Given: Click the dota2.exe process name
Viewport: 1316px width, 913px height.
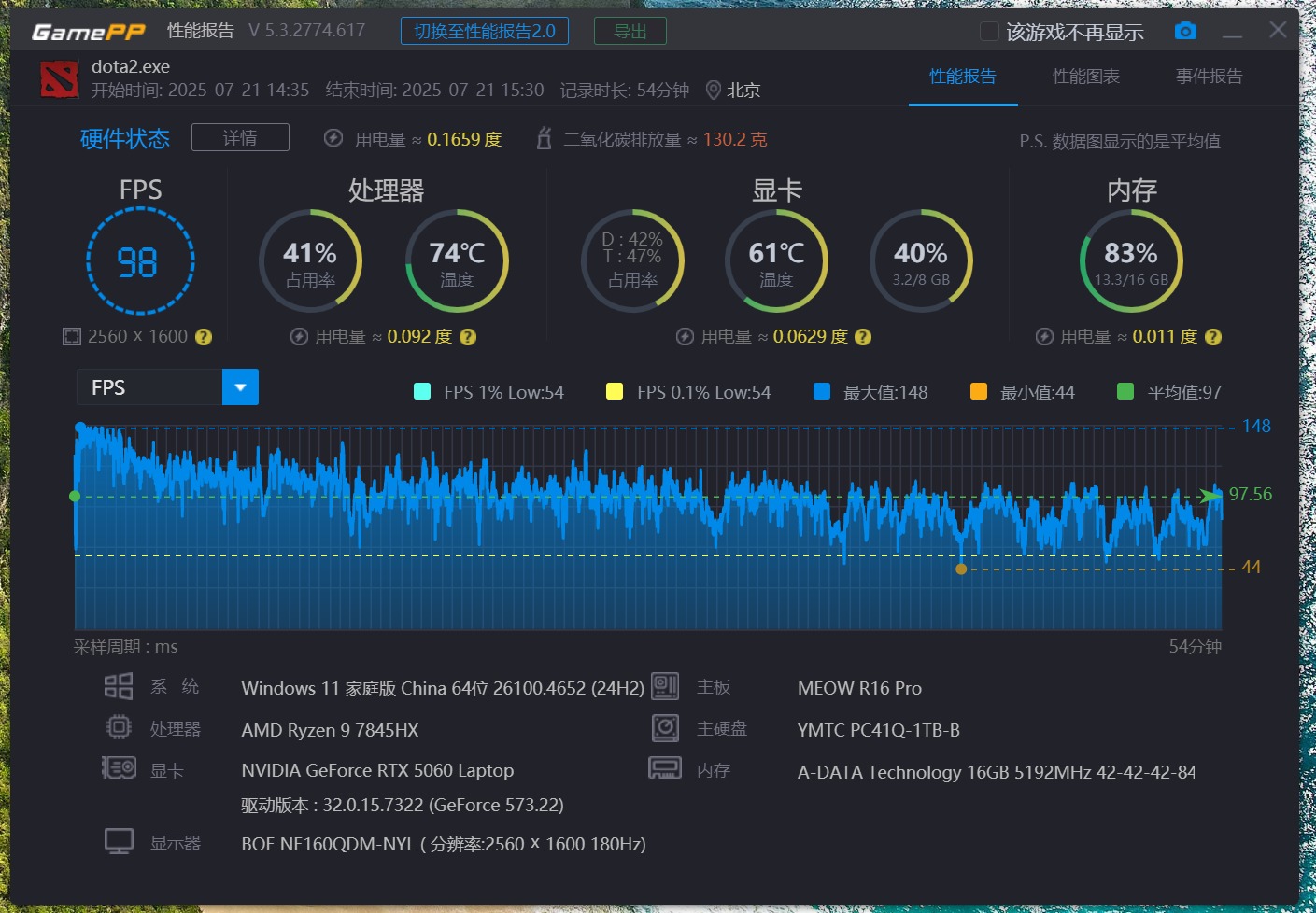Looking at the screenshot, I should point(131,66).
